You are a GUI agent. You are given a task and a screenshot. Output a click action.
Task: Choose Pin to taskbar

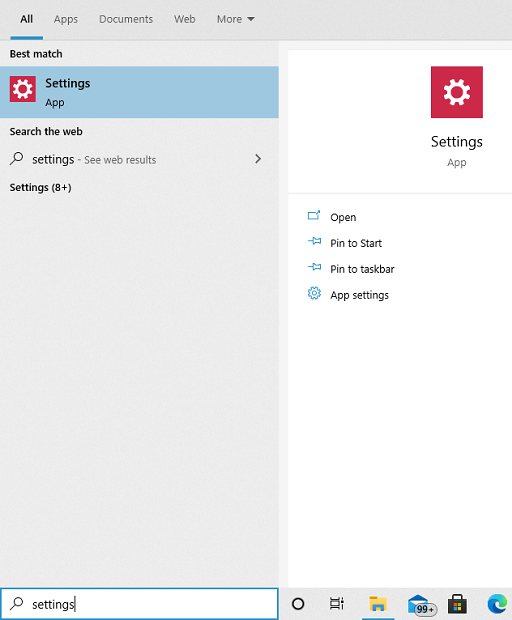pyautogui.click(x=362, y=269)
